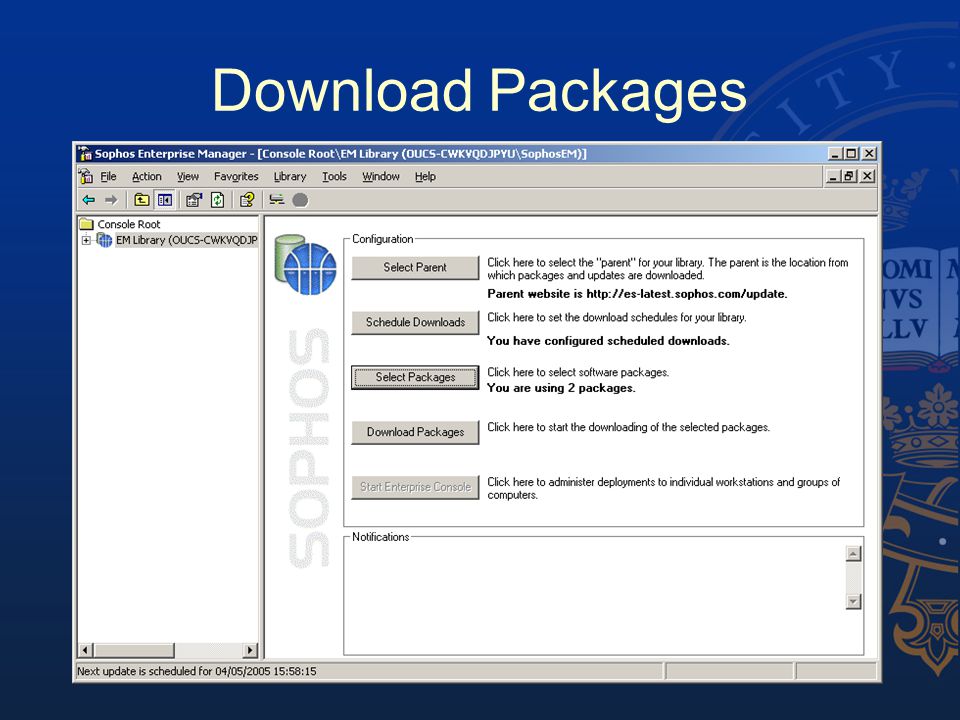
Task: Click tree pane scroll right arrow
Action: click(x=250, y=650)
